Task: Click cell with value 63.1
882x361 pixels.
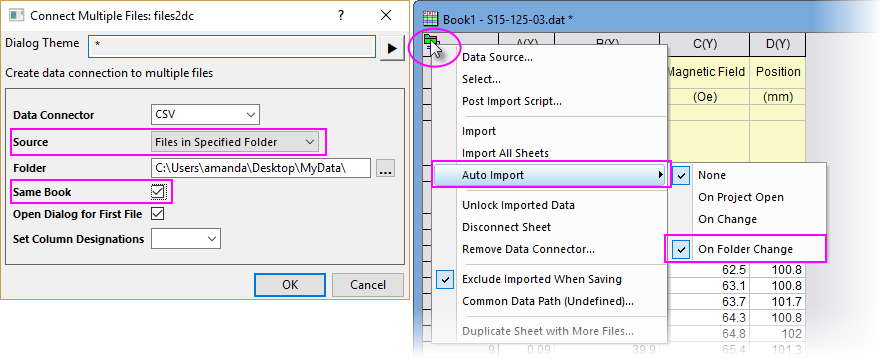Action: [708, 286]
